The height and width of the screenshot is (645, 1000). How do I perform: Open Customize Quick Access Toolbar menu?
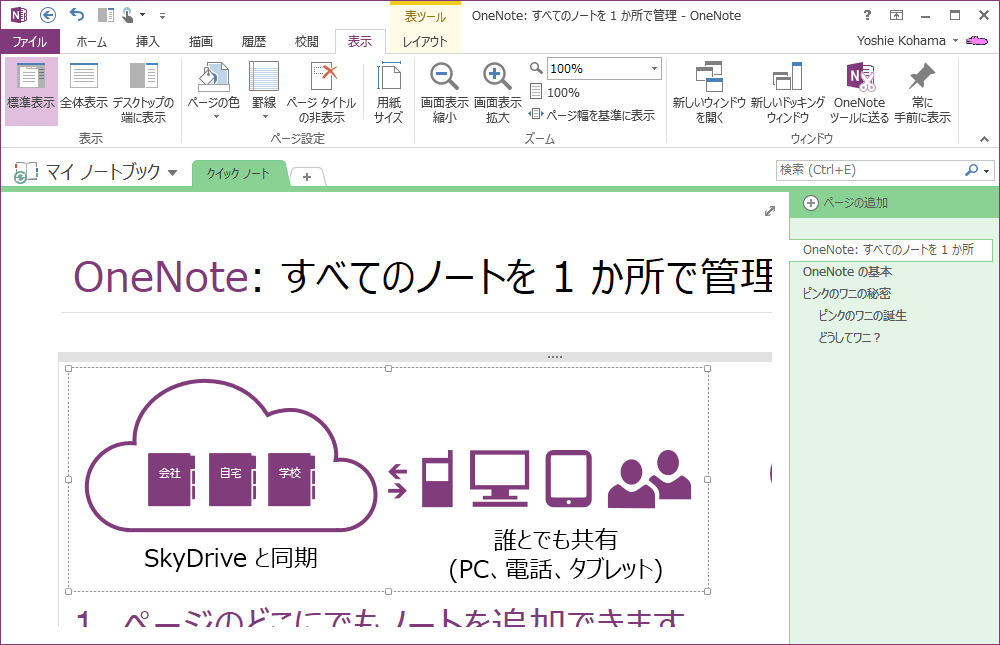coord(163,15)
